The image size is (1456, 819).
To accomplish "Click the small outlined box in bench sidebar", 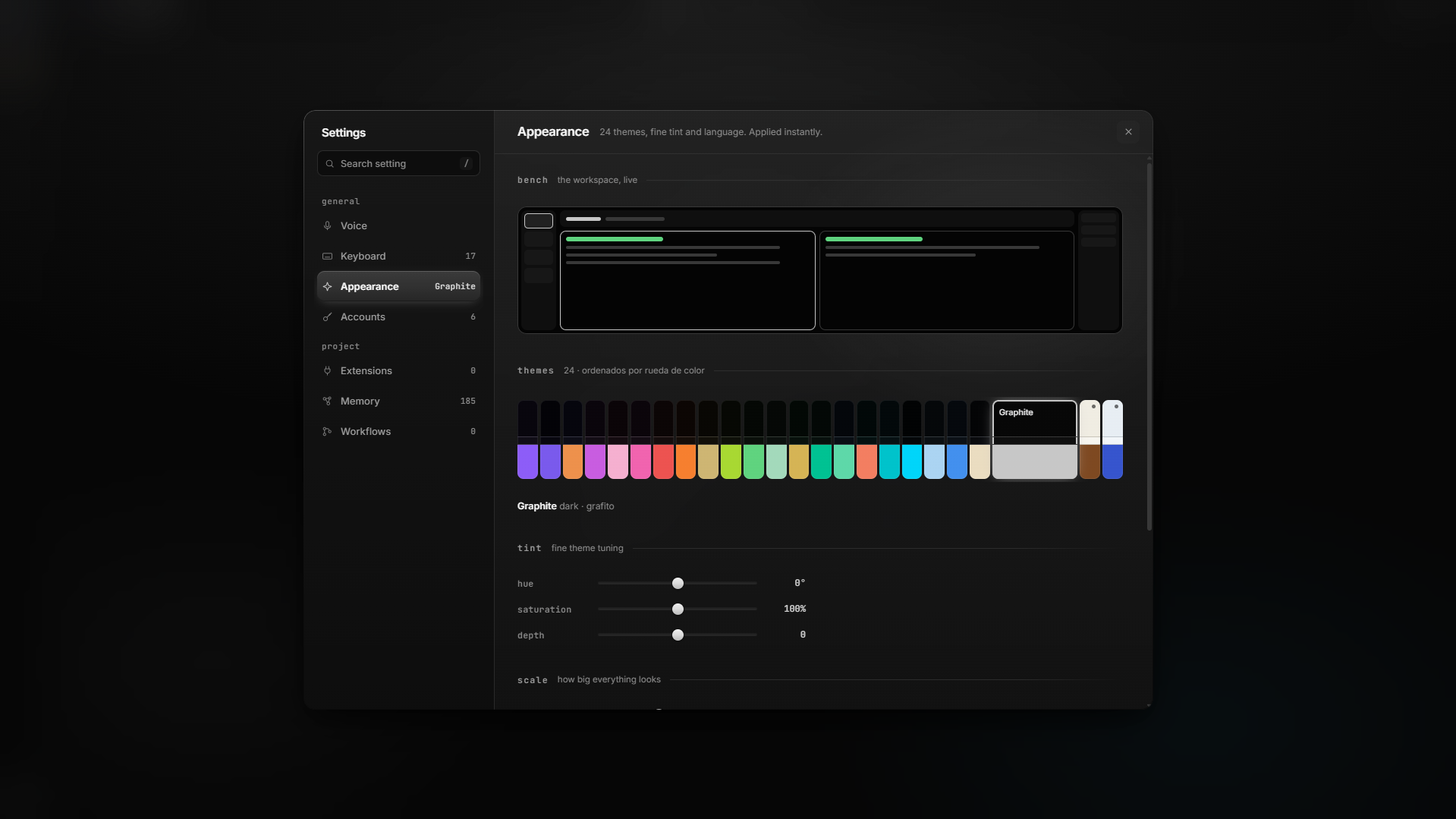I will (539, 221).
